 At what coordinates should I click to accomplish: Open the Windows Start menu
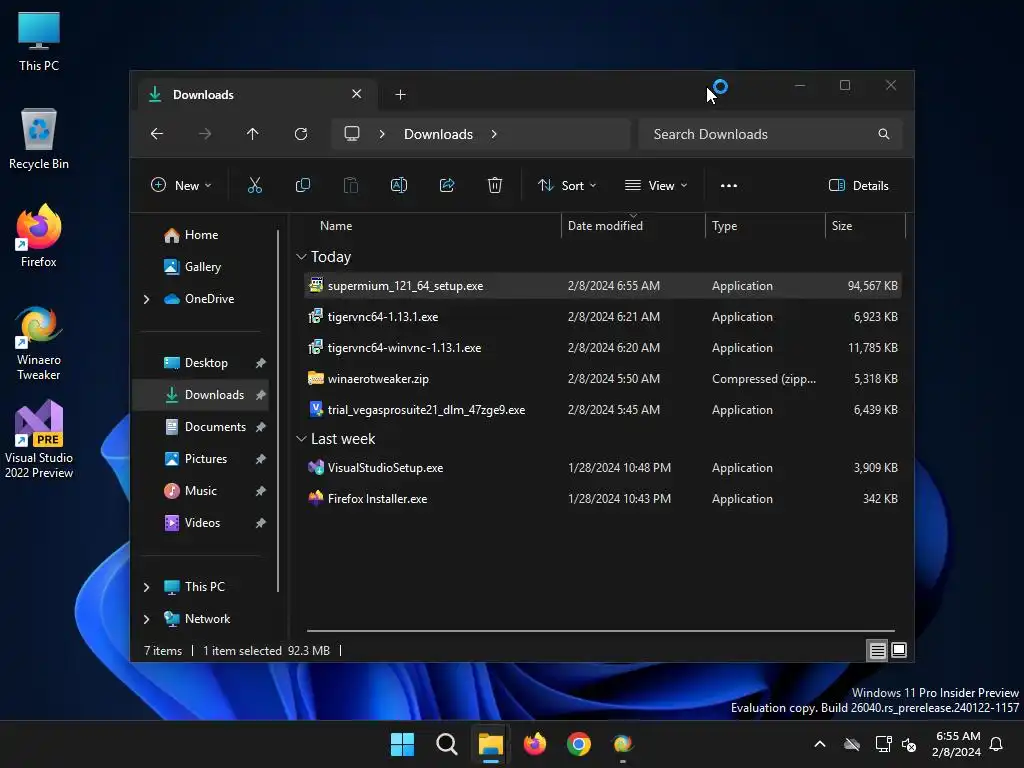402,744
